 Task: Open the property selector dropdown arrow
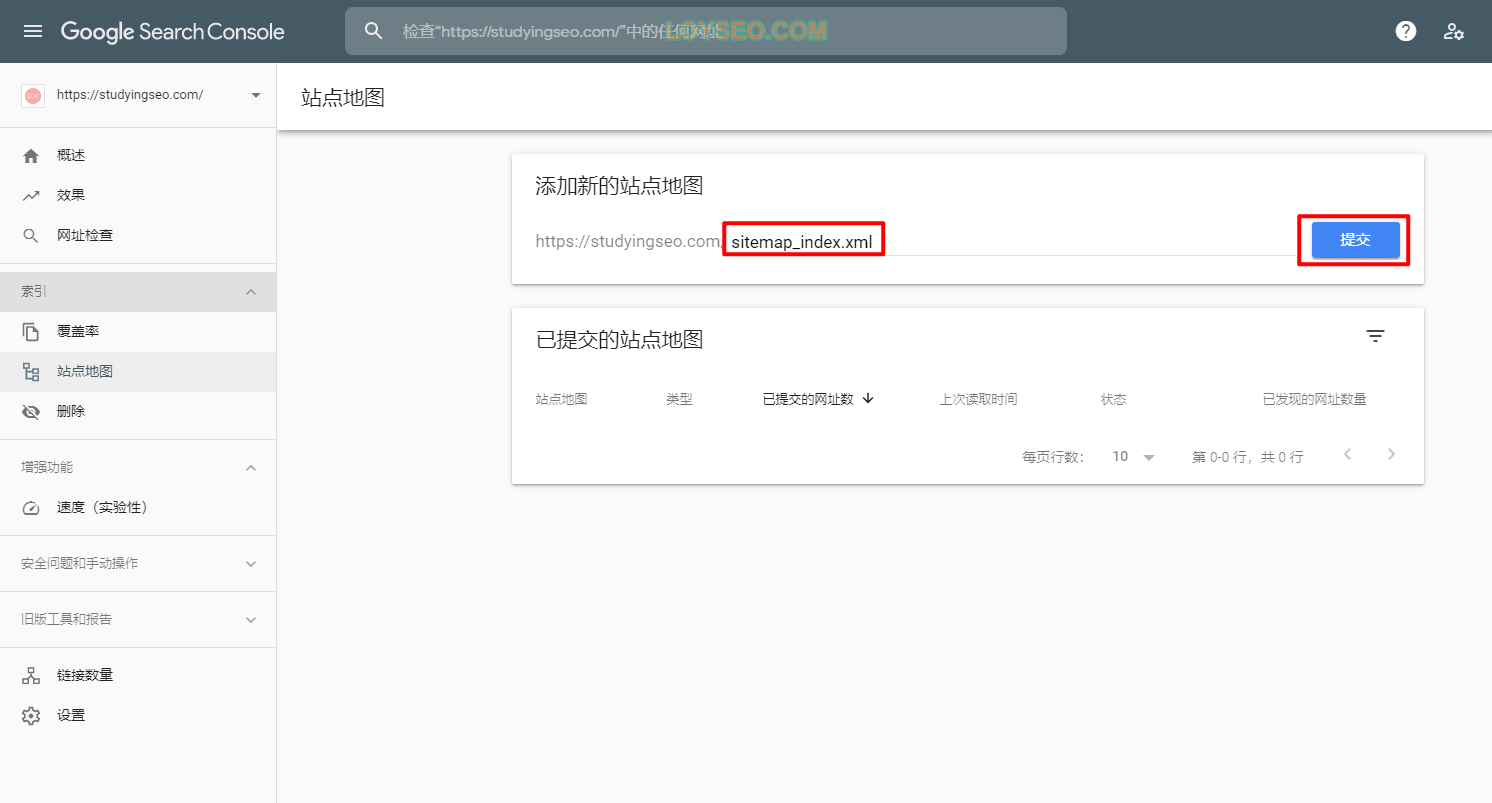[x=256, y=95]
